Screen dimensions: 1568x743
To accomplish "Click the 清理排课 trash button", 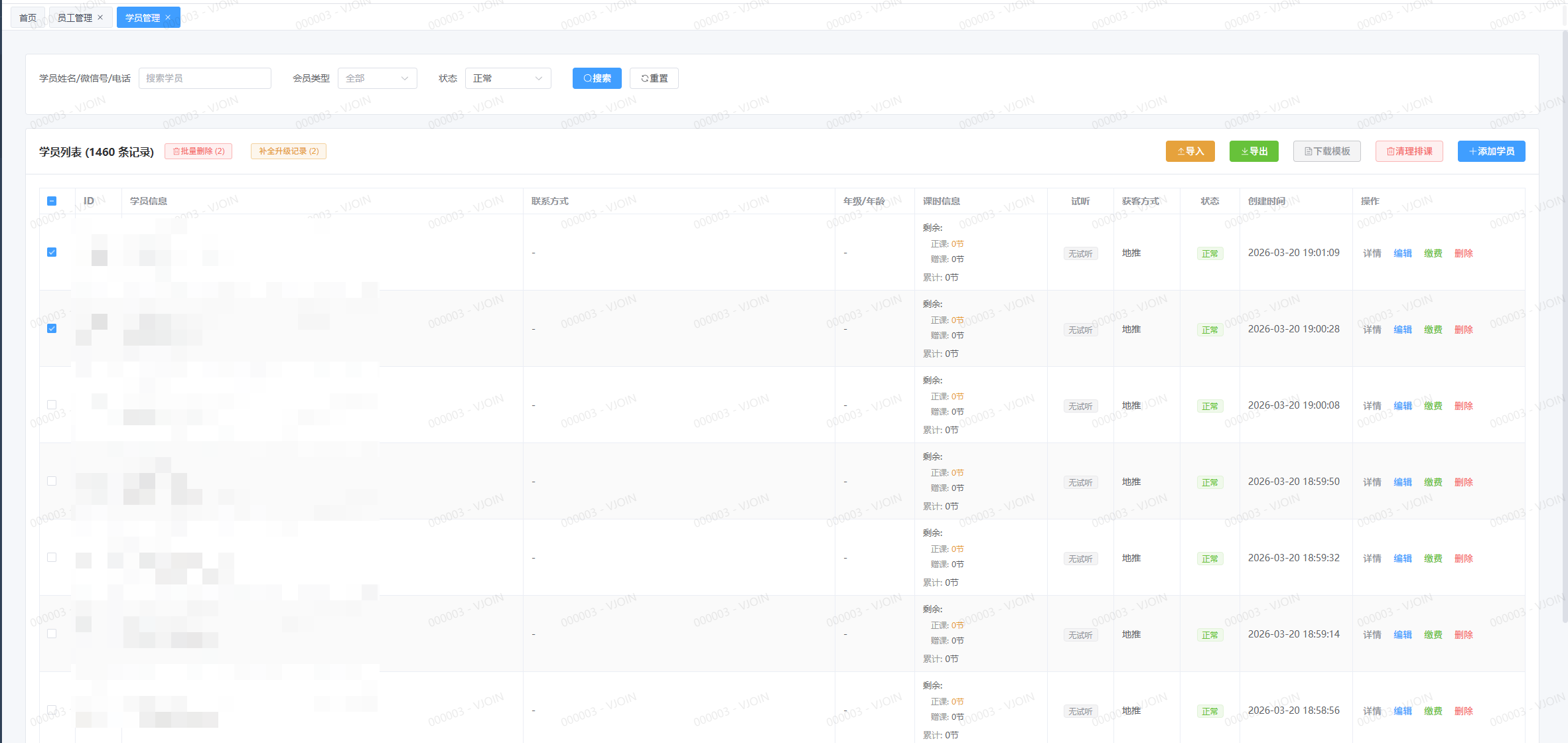I will 1409,151.
